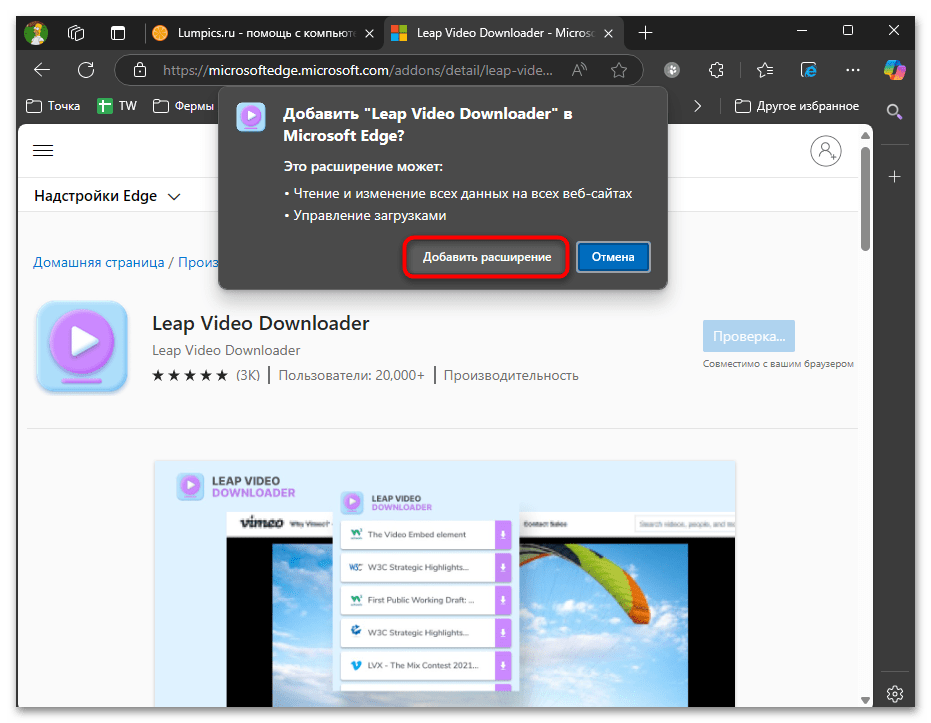View site information lock icon
The height and width of the screenshot is (723, 931).
(x=140, y=70)
